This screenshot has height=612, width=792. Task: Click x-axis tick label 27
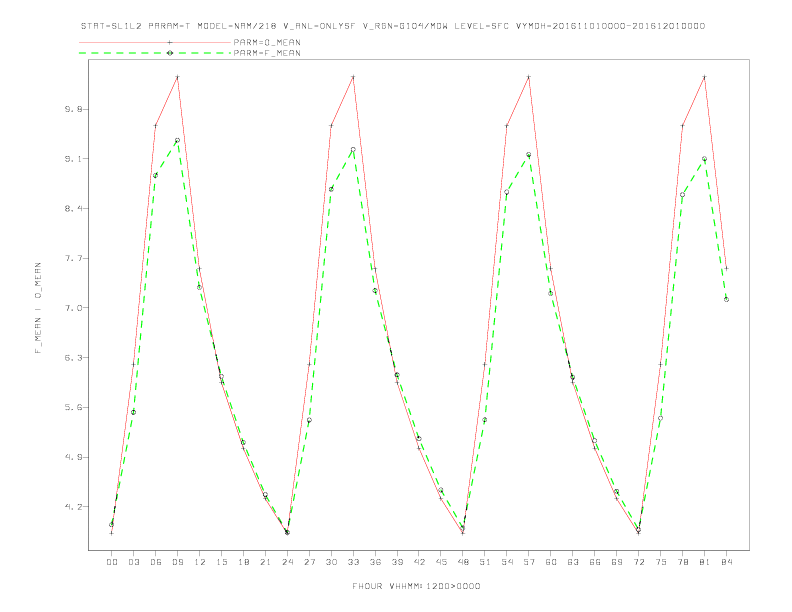(309, 562)
